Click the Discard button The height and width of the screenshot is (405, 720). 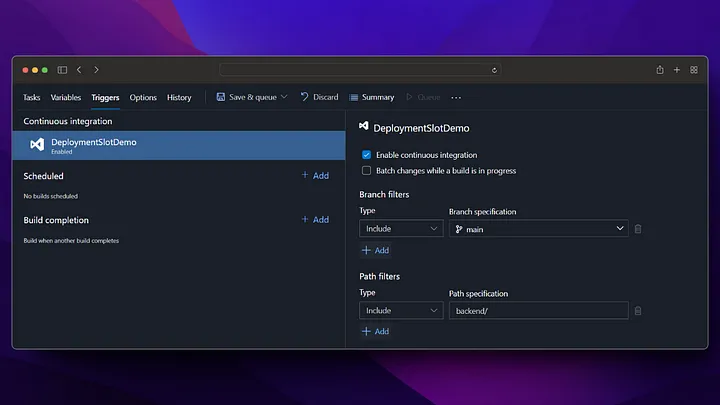tap(320, 97)
